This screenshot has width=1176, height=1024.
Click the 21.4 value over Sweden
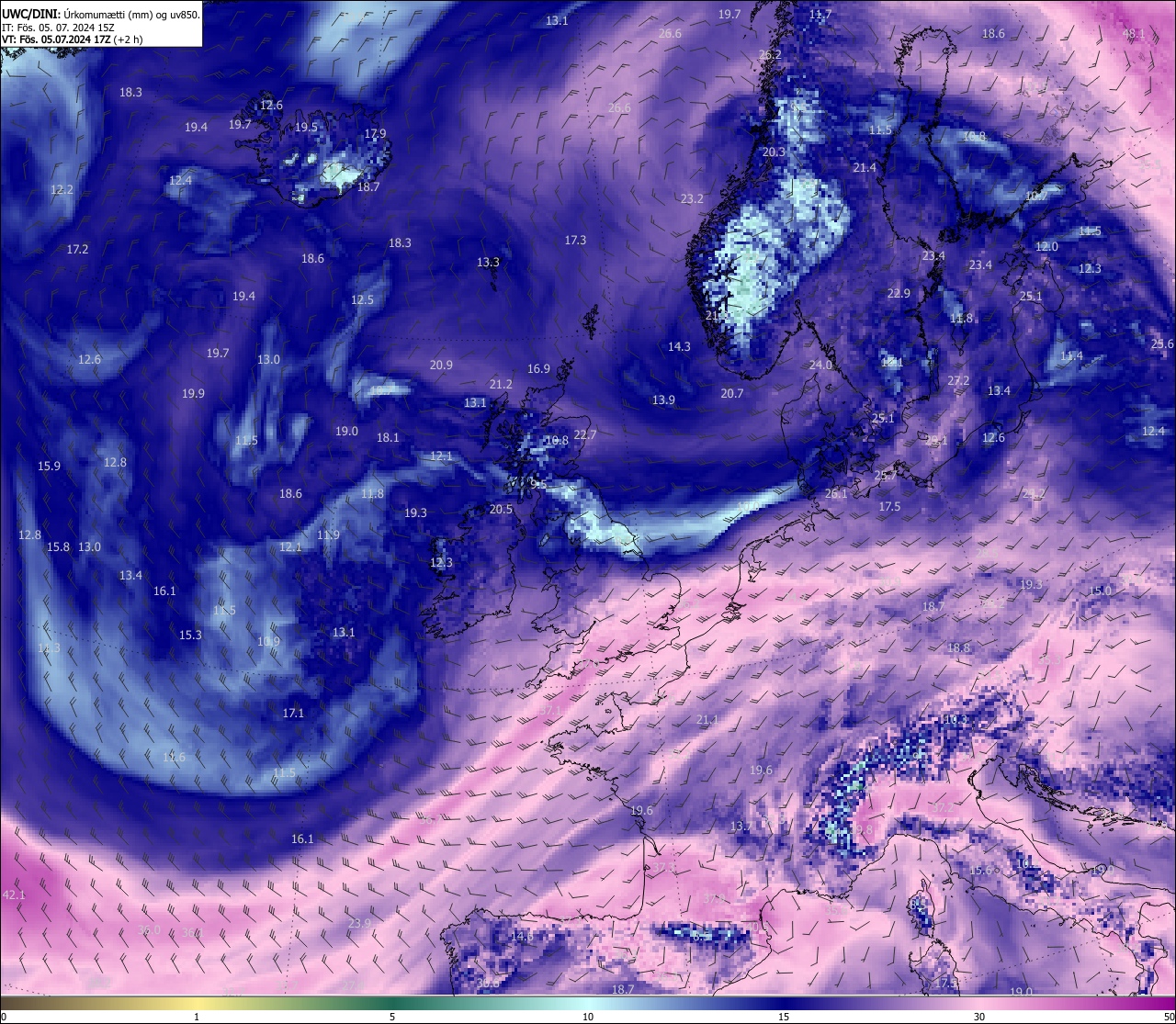(865, 168)
